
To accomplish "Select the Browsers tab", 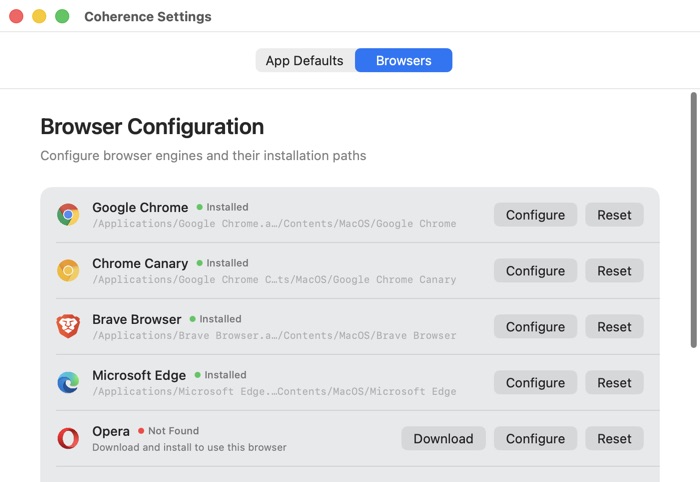I will click(x=404, y=60).
